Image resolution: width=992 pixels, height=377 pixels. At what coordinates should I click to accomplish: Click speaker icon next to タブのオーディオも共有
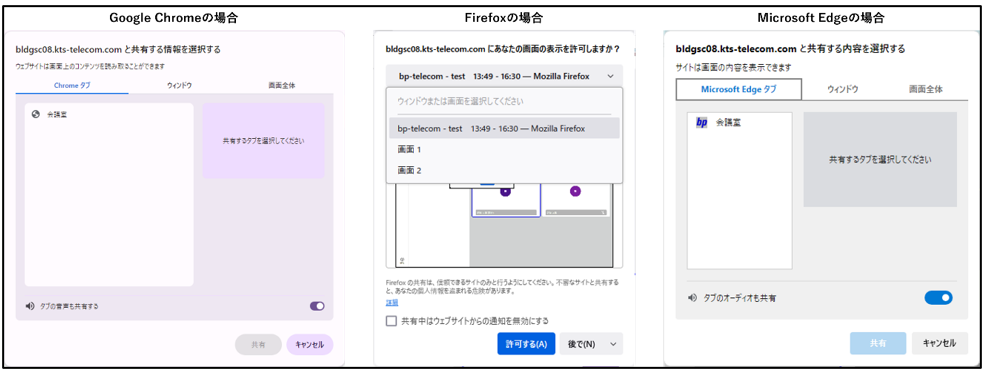[692, 297]
